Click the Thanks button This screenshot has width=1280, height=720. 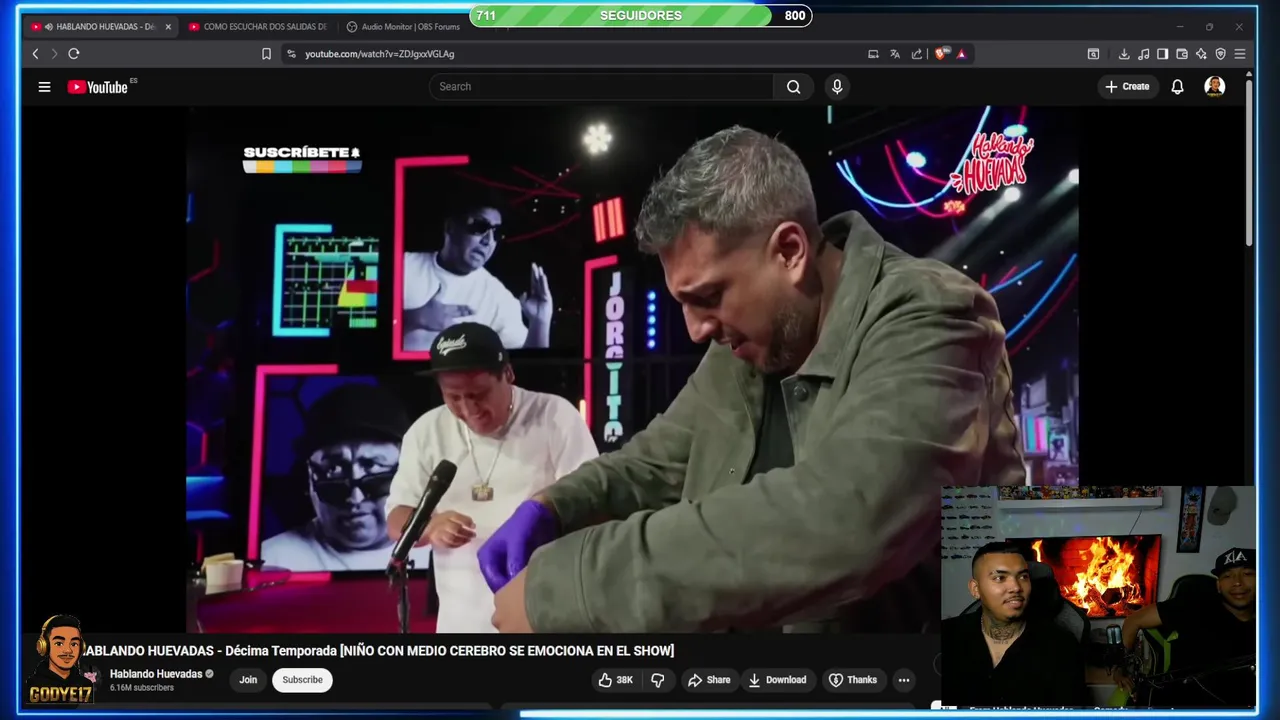pyautogui.click(x=853, y=680)
